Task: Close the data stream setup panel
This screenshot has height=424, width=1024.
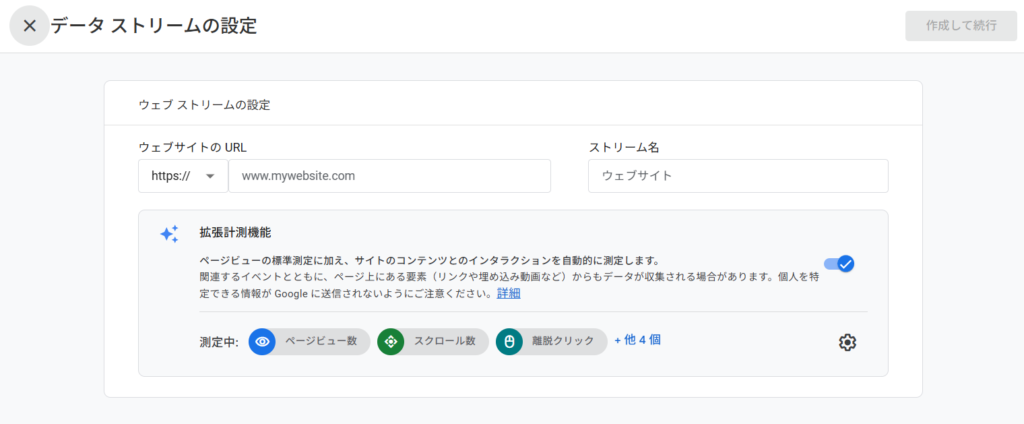Action: [x=29, y=26]
